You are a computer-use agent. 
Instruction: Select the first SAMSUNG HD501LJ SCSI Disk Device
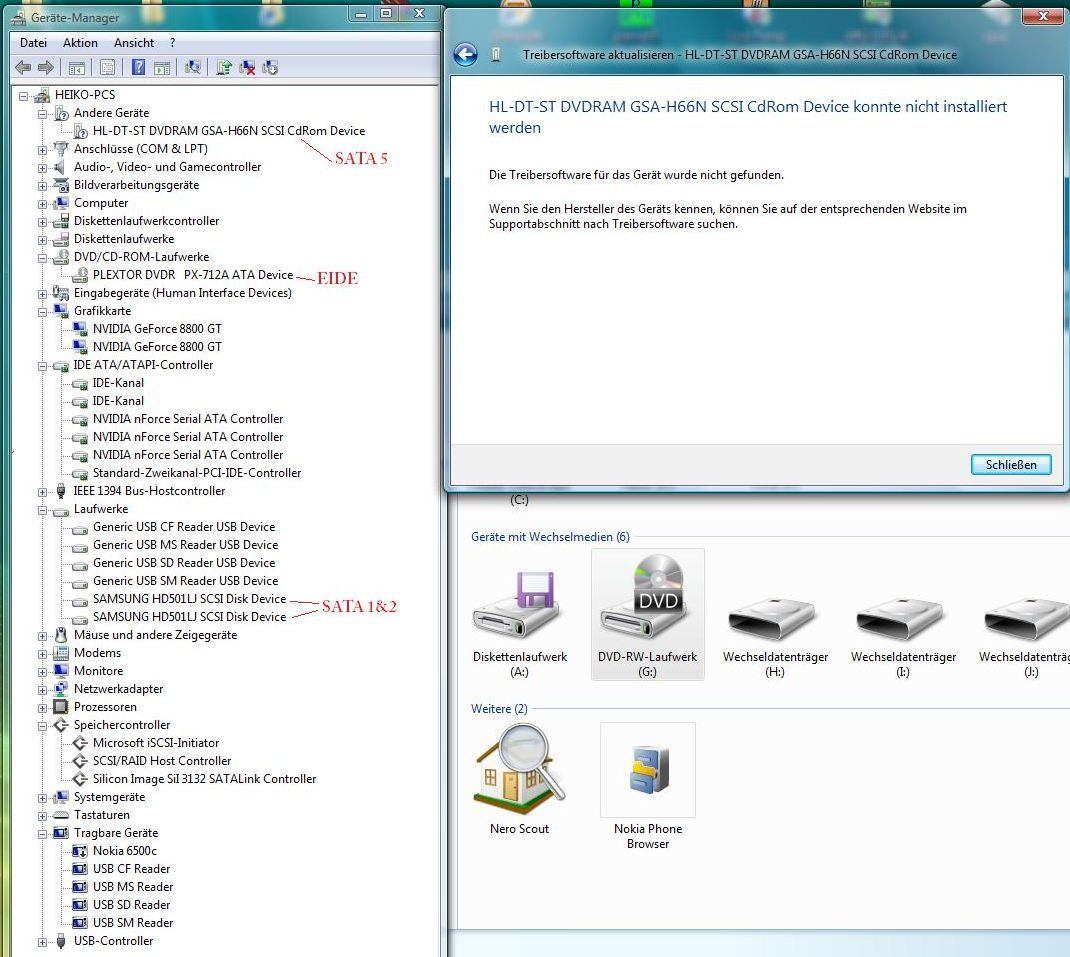click(189, 599)
